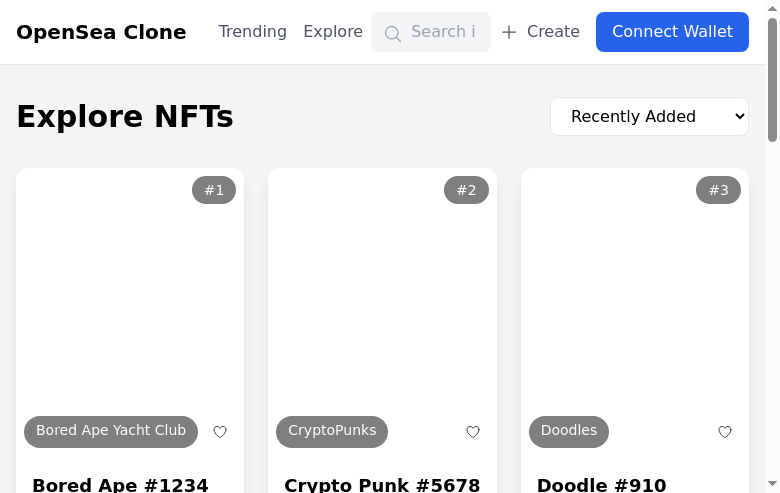Go to the Trending page

pyautogui.click(x=253, y=31)
